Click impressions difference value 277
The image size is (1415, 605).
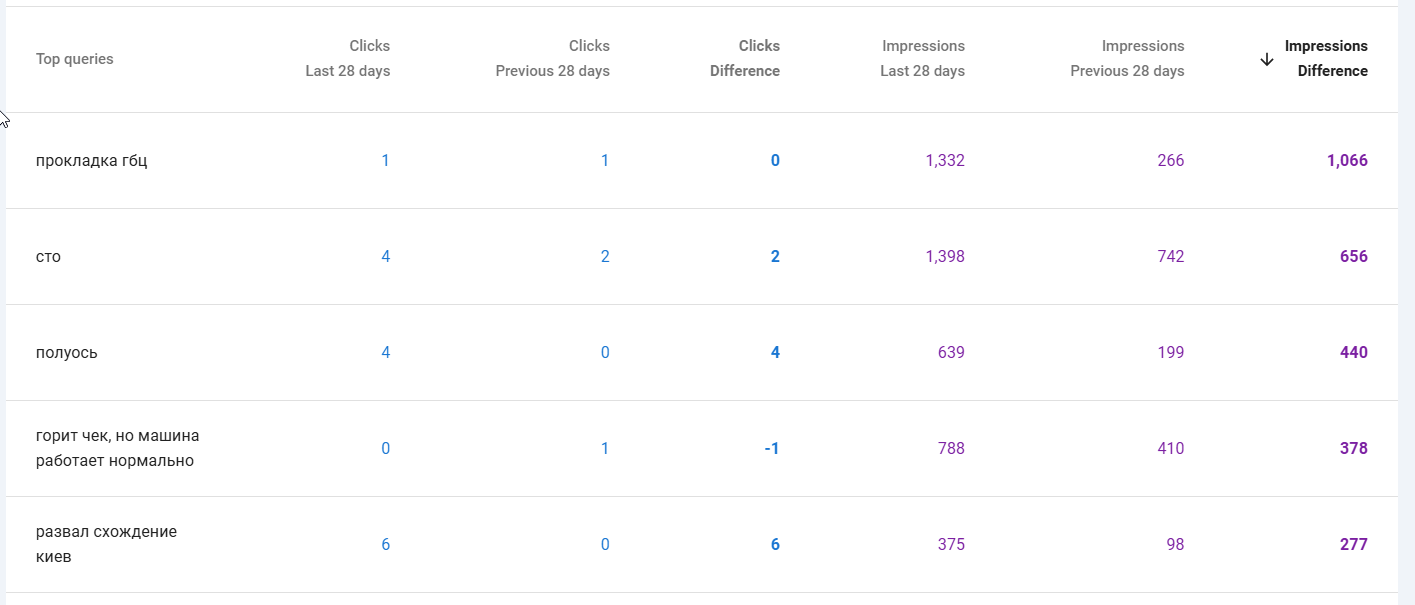[1354, 545]
